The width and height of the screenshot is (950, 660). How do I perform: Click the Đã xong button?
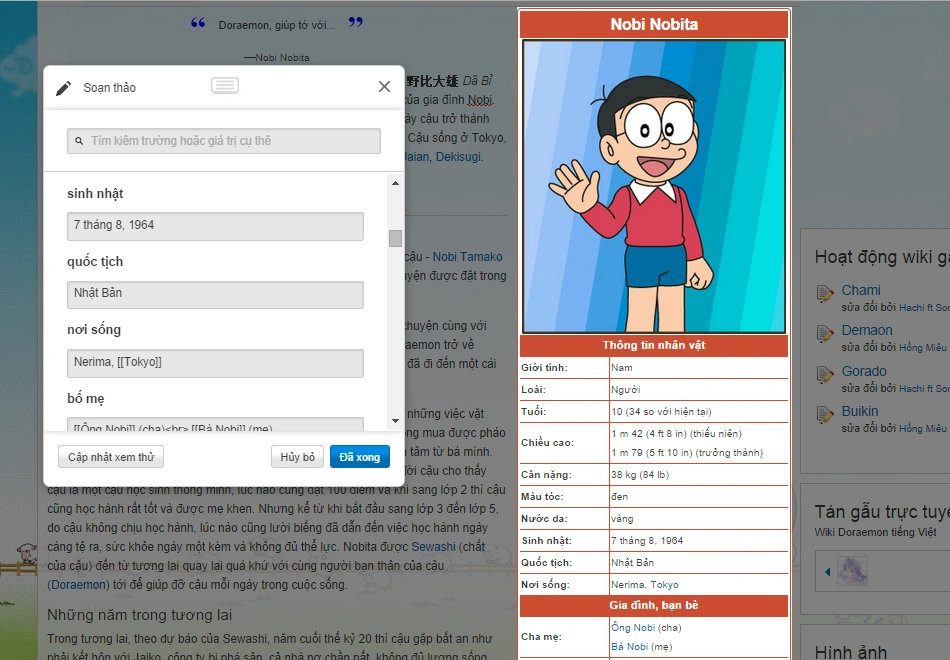[359, 457]
